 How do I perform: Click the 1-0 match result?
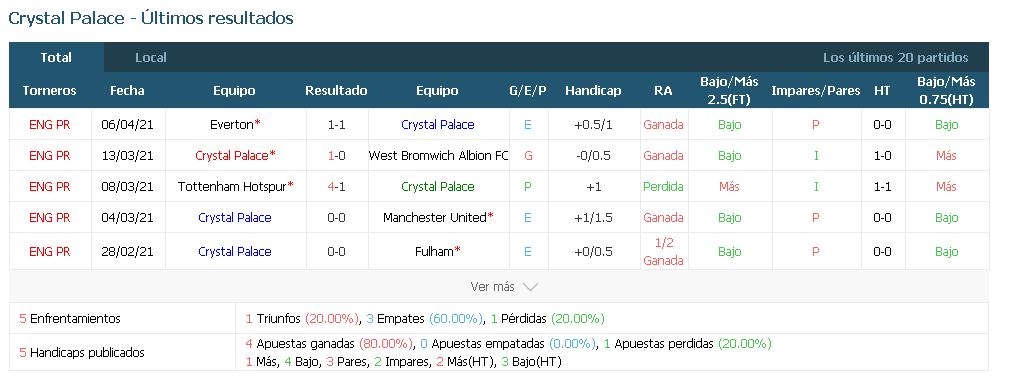click(336, 155)
